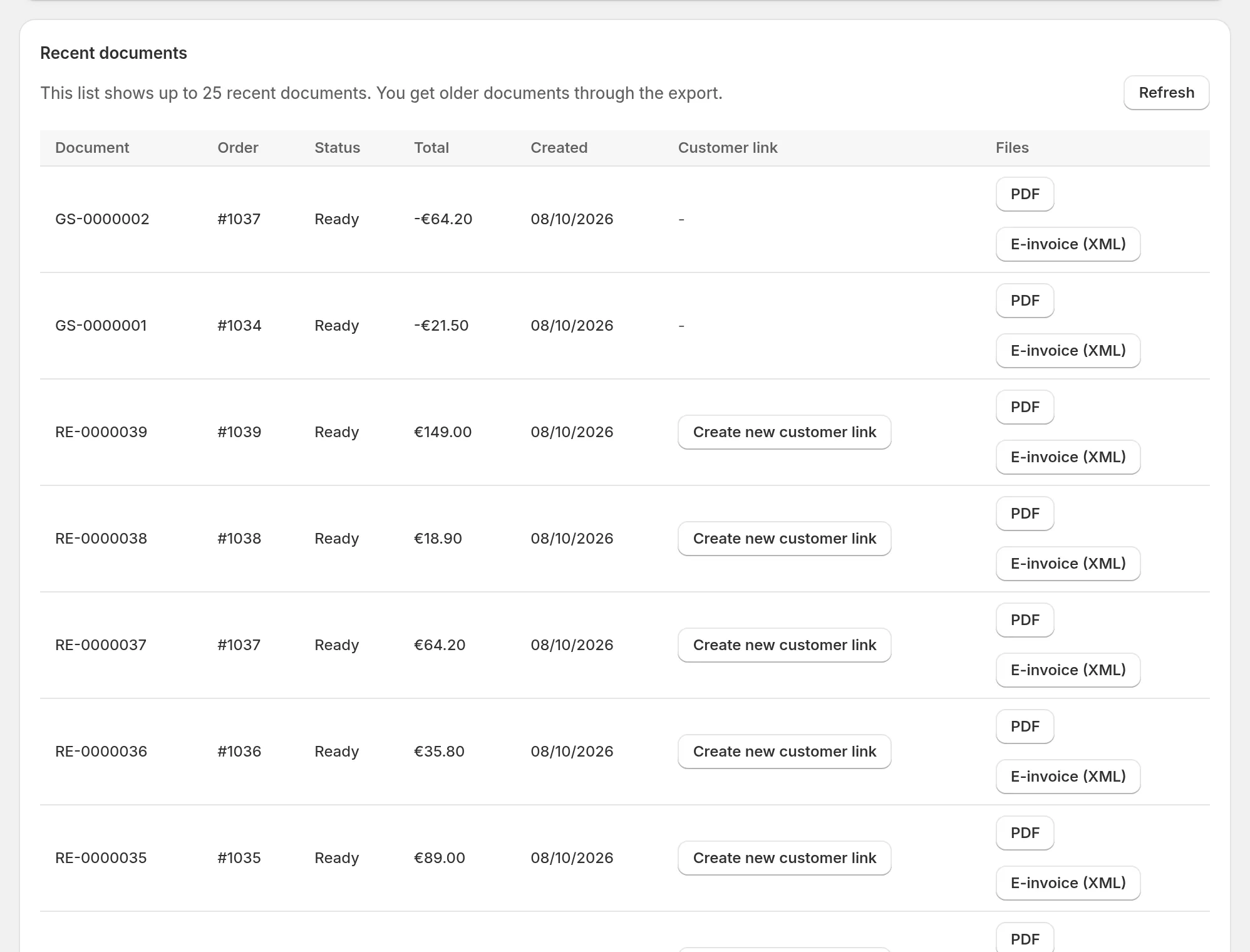Download E-invoice (XML) for GS-0000001
The width and height of the screenshot is (1250, 952).
[x=1068, y=351]
